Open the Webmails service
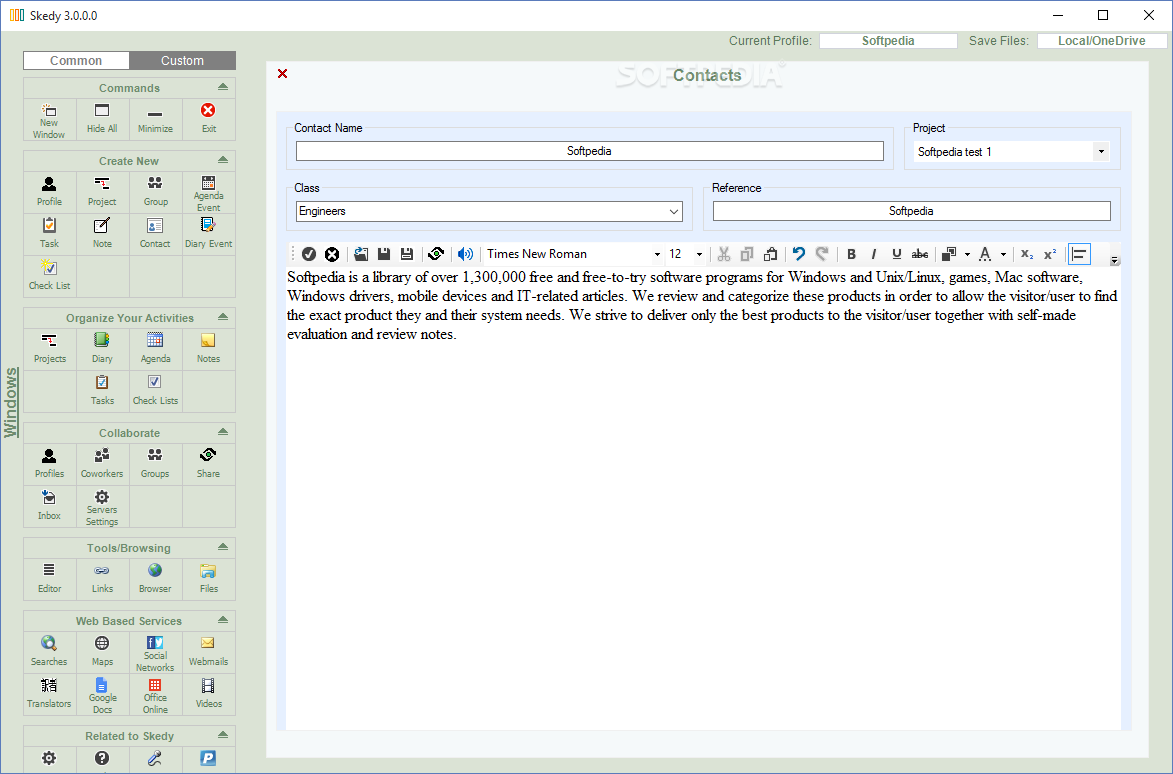Viewport: 1173px width, 774px height. (x=208, y=652)
